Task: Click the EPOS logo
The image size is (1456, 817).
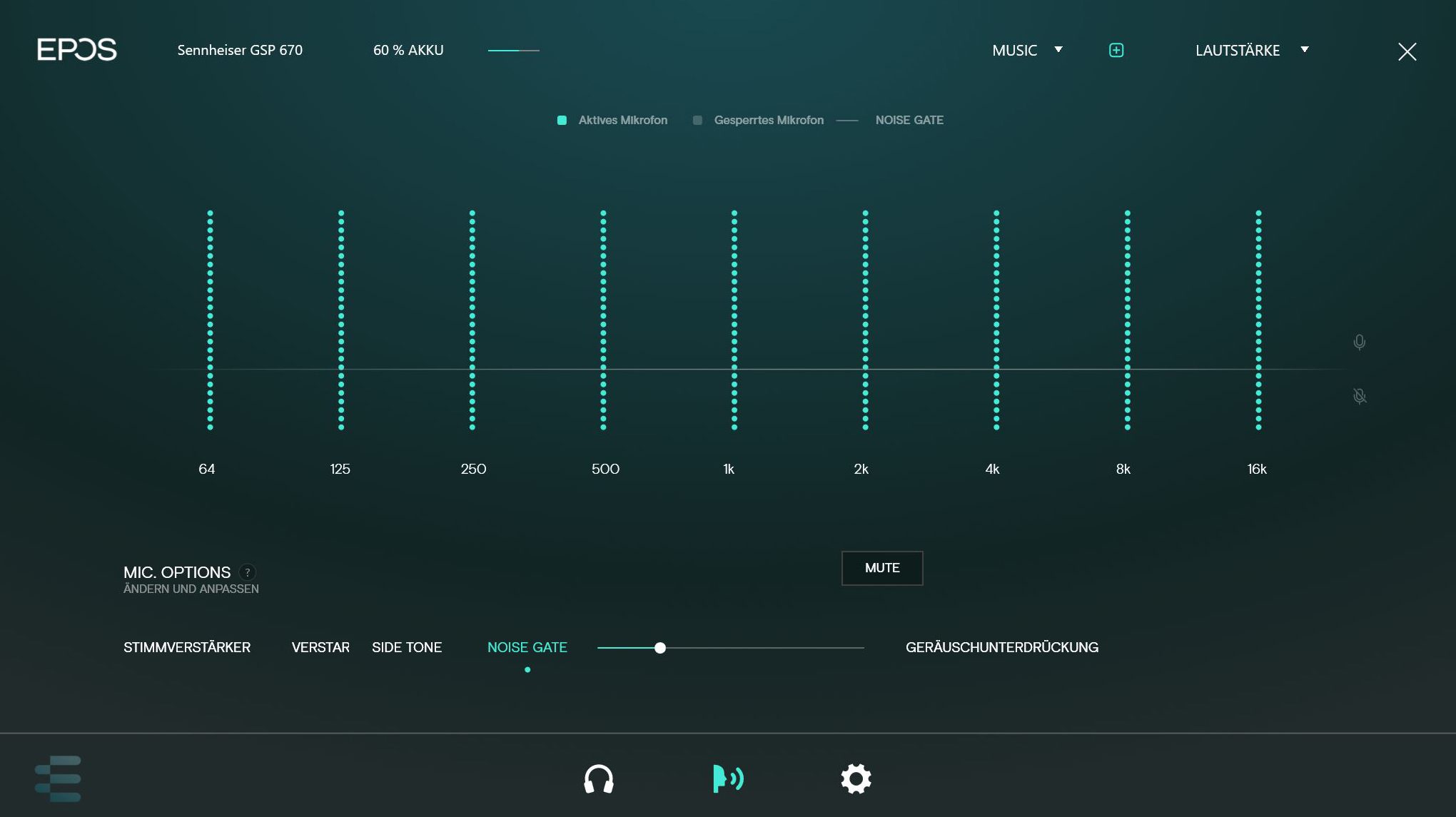Action: [x=77, y=50]
